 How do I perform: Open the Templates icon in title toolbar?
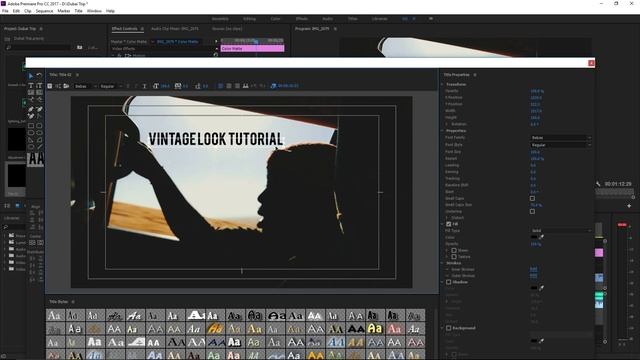tap(66, 86)
